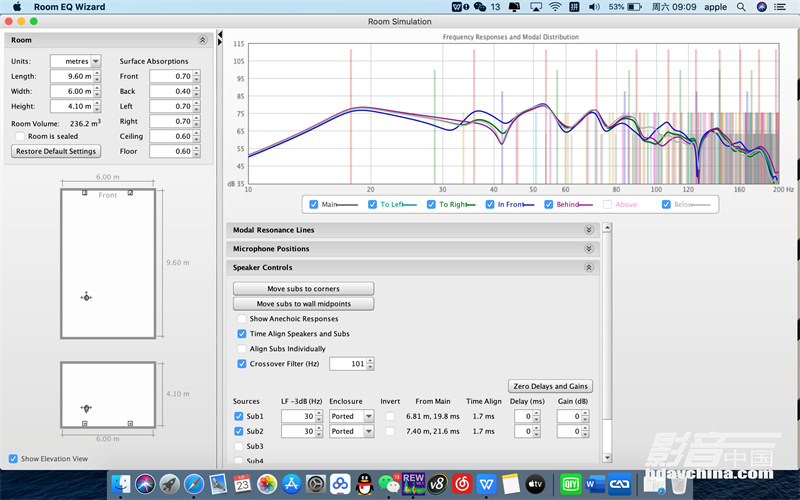The width and height of the screenshot is (800, 500).
Task: Collapse the Room panel
Action: [x=203, y=40]
